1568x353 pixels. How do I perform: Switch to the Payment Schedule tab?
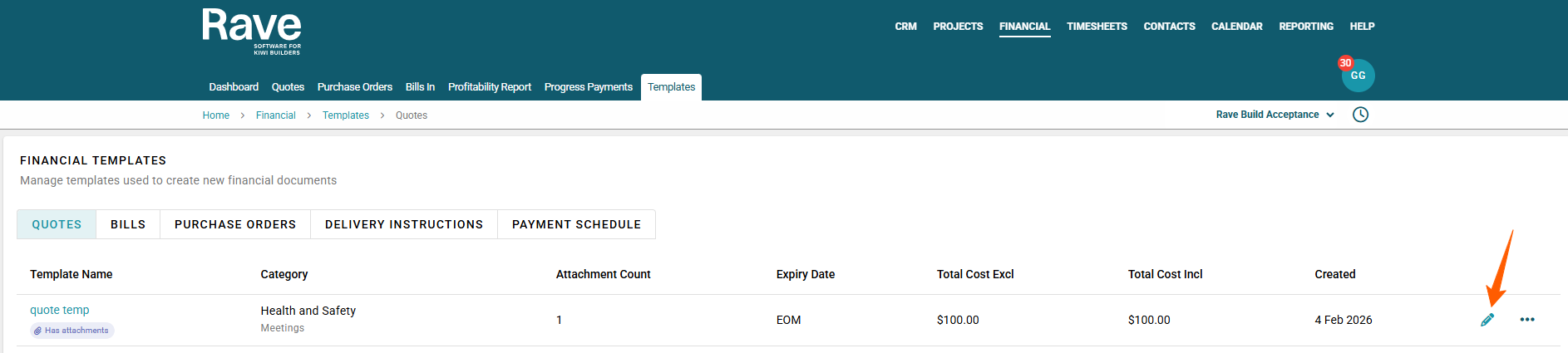576,224
